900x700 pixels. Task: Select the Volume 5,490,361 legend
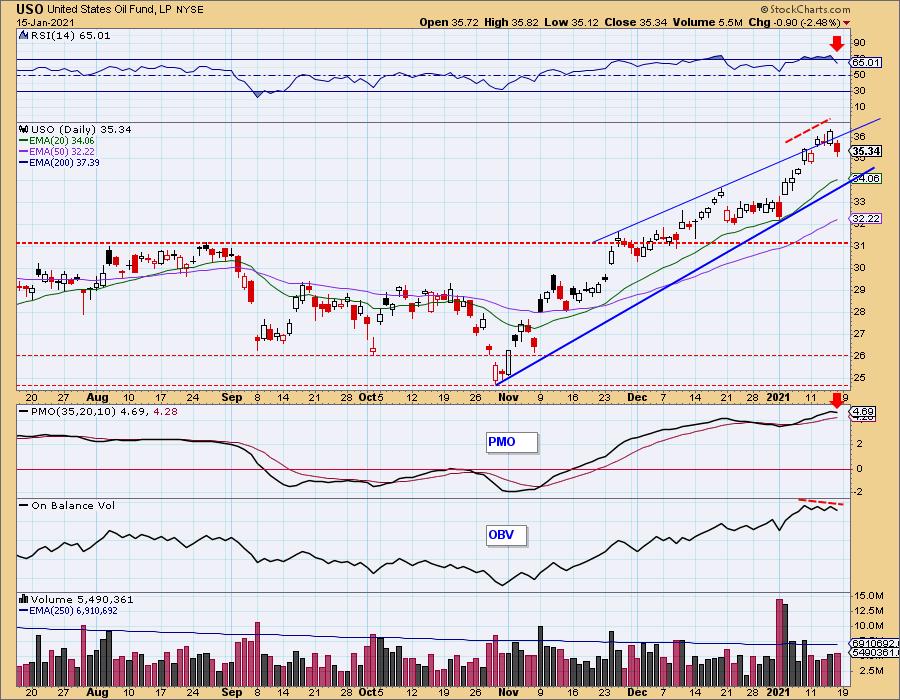(82, 600)
